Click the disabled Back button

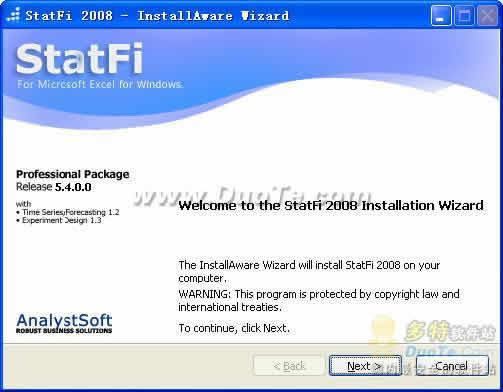pyautogui.click(x=288, y=366)
